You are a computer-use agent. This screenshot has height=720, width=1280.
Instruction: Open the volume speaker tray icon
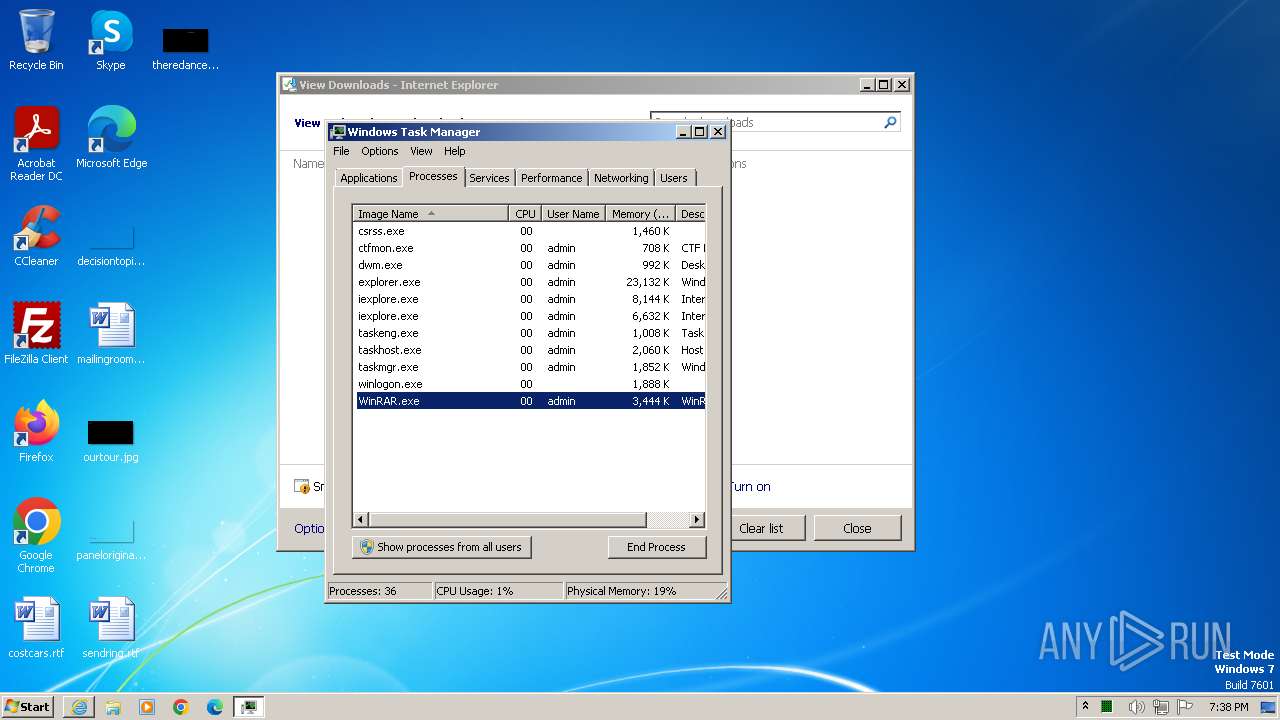pos(1136,707)
